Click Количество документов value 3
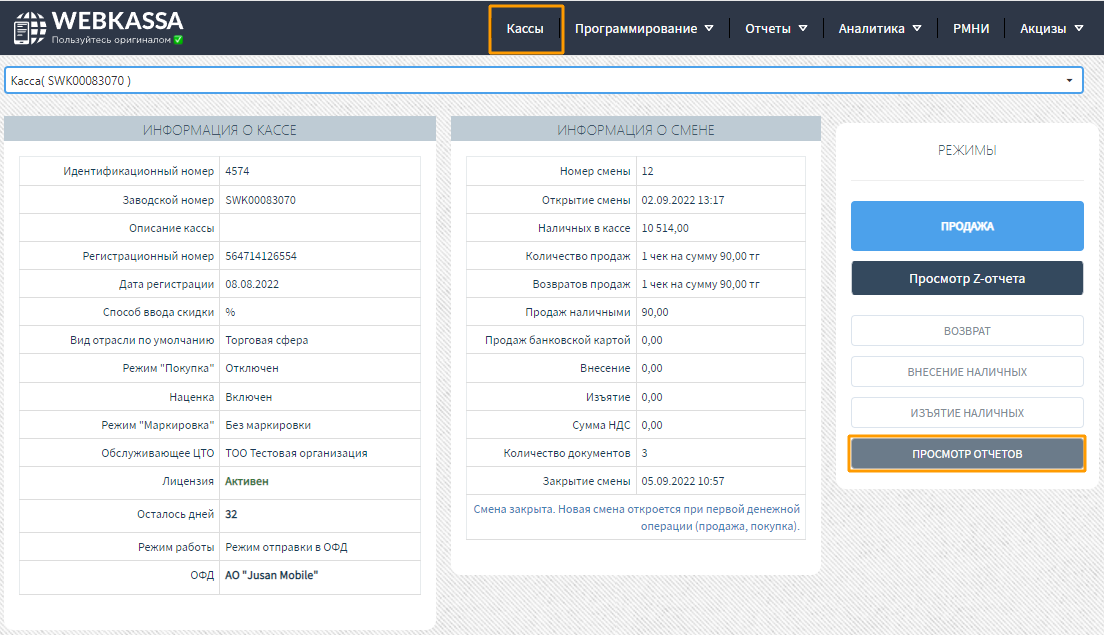The image size is (1104, 635). click(644, 453)
